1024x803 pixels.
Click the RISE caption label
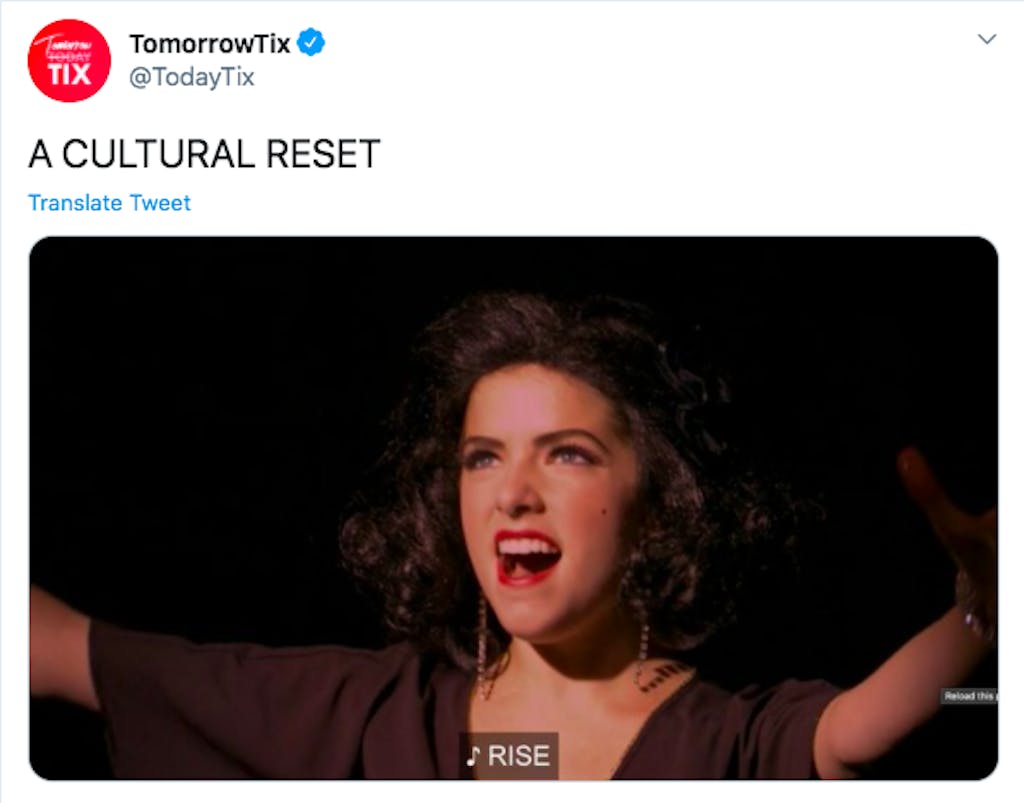pos(519,756)
